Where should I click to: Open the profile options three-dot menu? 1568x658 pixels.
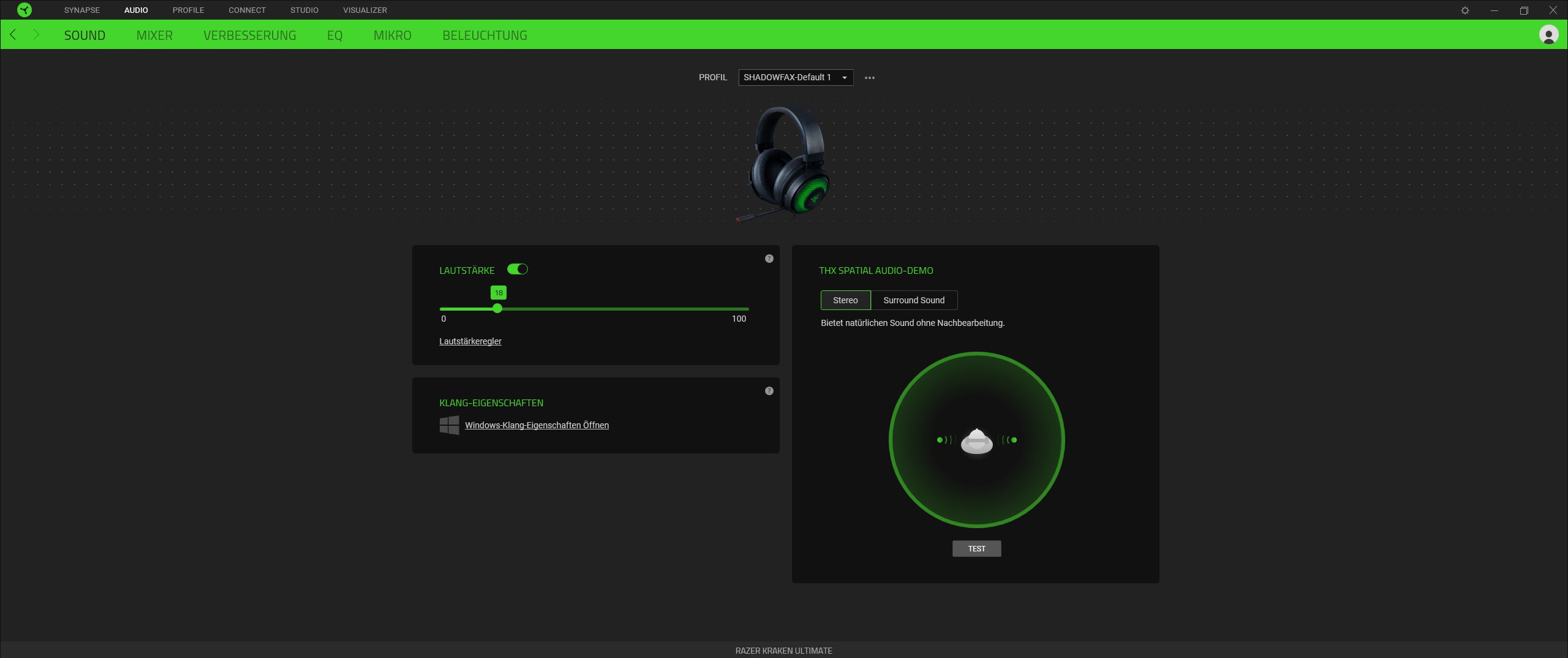869,78
